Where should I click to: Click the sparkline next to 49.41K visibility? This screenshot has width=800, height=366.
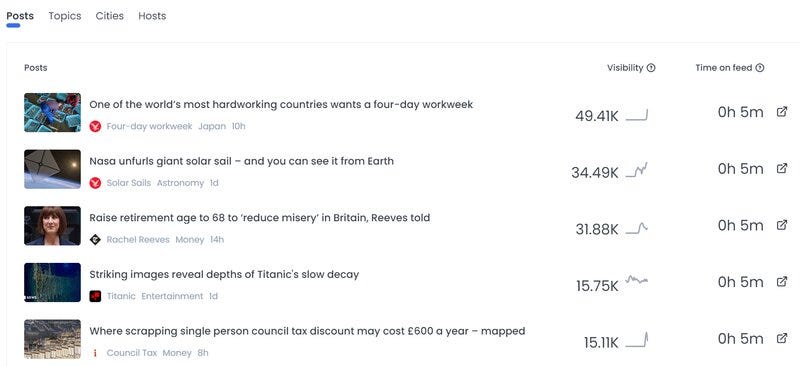637,115
